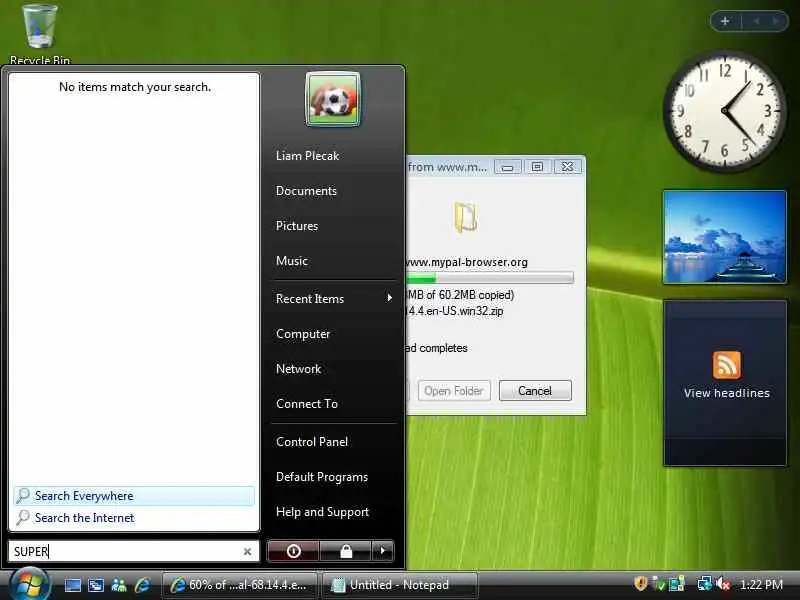The image size is (800, 600).
Task: Click the analog clock gadget
Action: click(x=724, y=110)
